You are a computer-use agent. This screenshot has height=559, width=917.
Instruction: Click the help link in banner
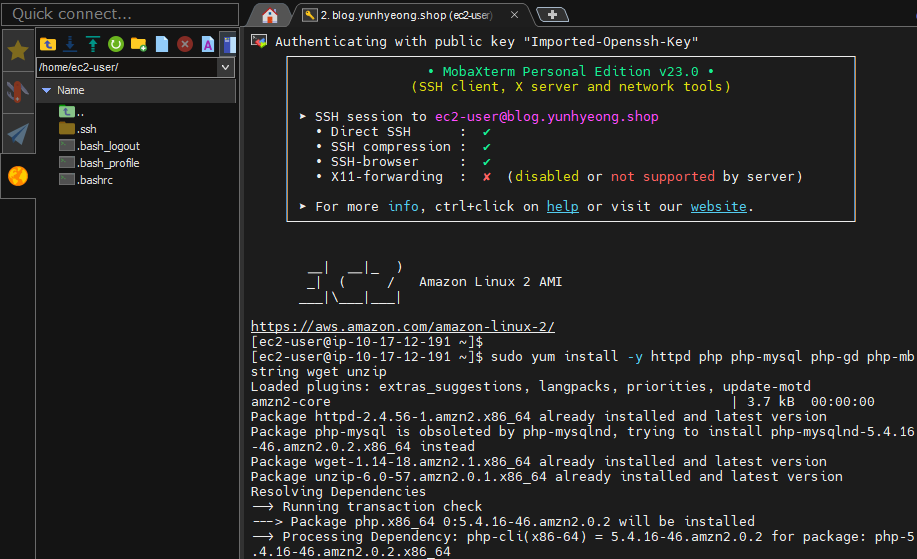click(562, 206)
